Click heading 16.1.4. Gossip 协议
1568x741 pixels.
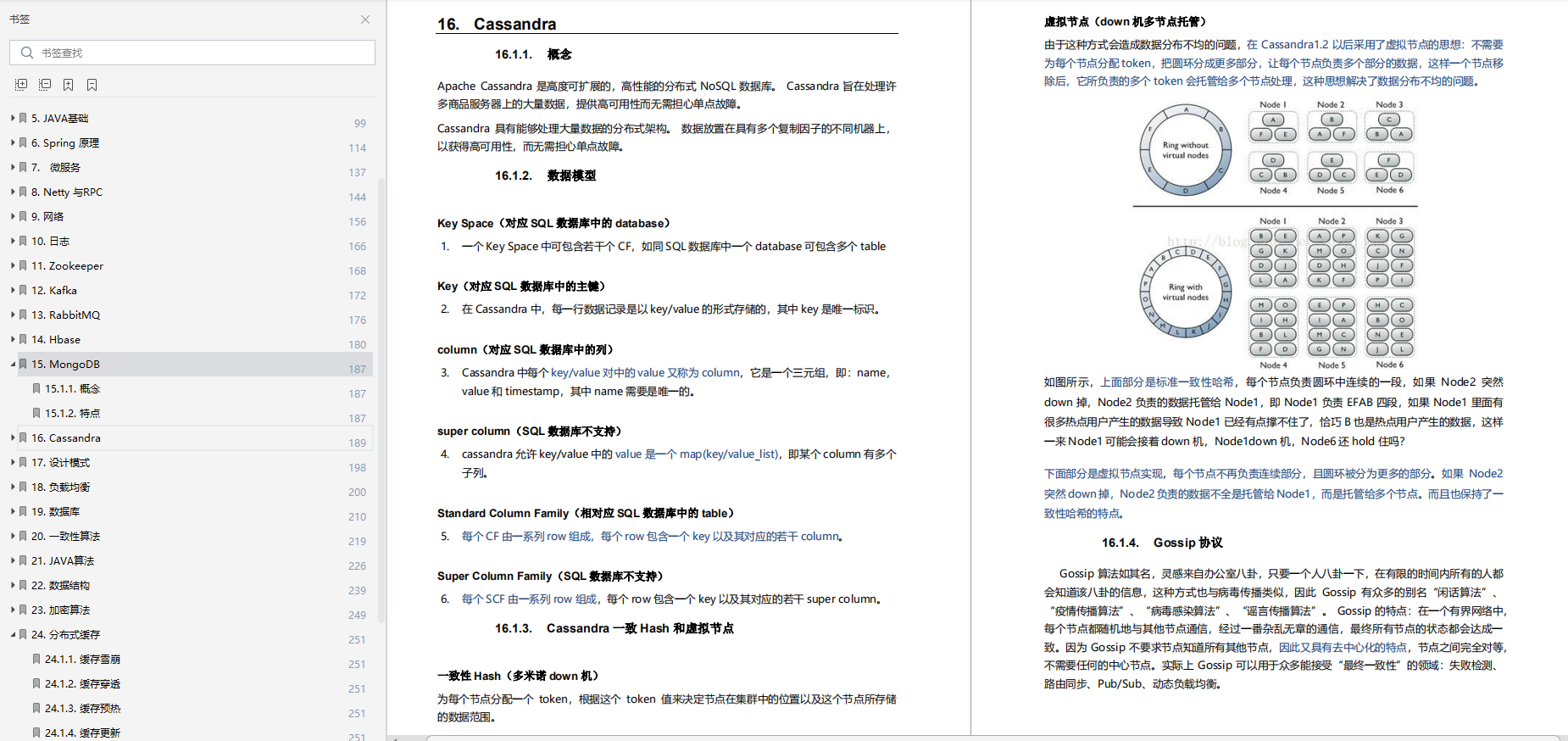[1162, 543]
